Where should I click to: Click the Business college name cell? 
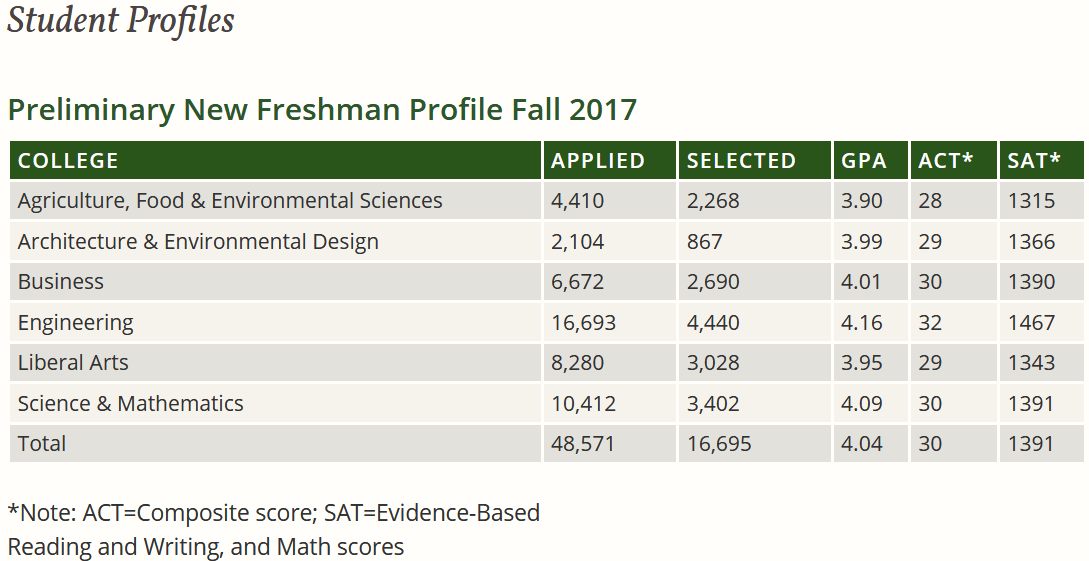tap(61, 282)
